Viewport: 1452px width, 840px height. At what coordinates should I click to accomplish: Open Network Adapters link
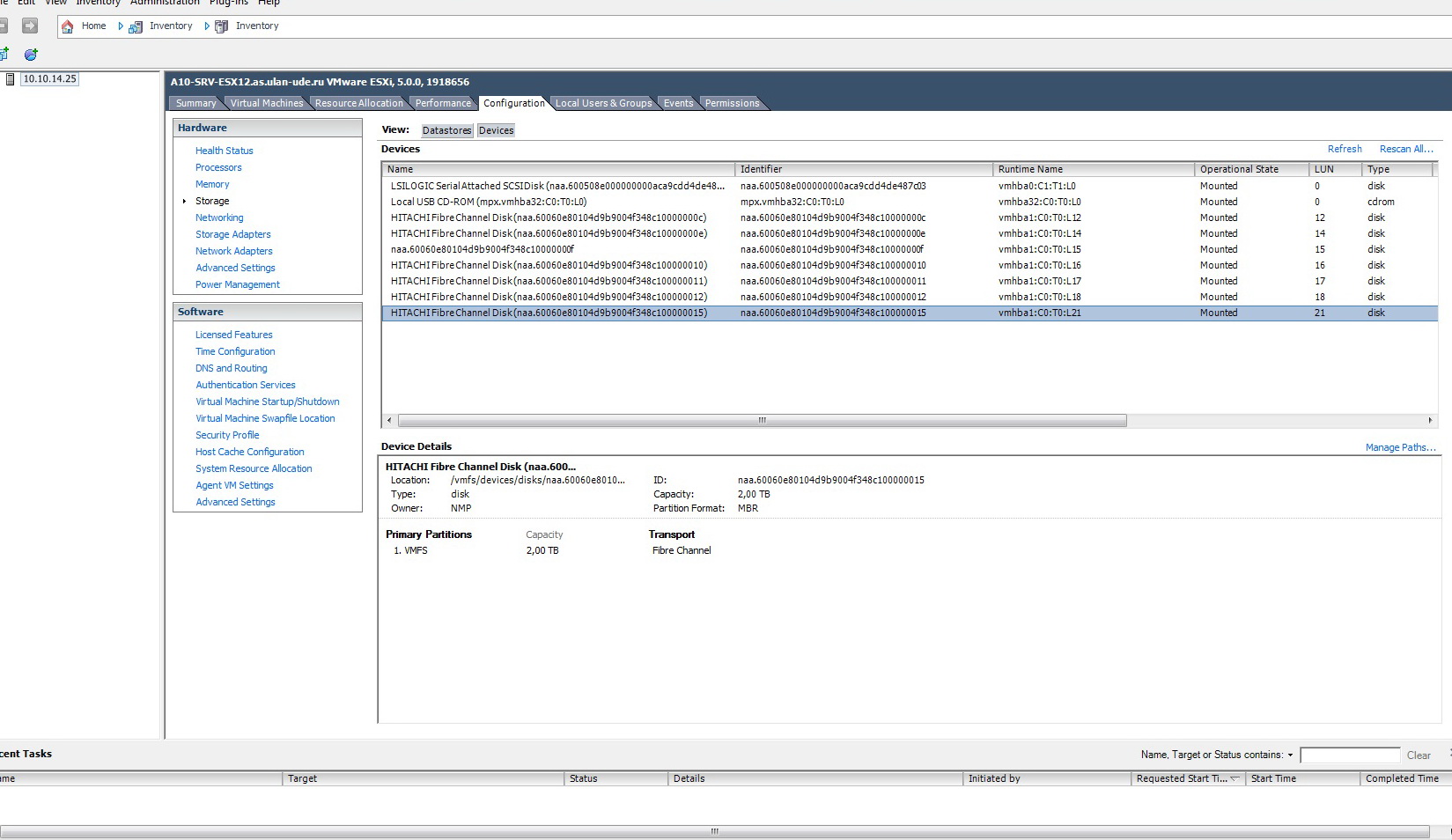(234, 251)
